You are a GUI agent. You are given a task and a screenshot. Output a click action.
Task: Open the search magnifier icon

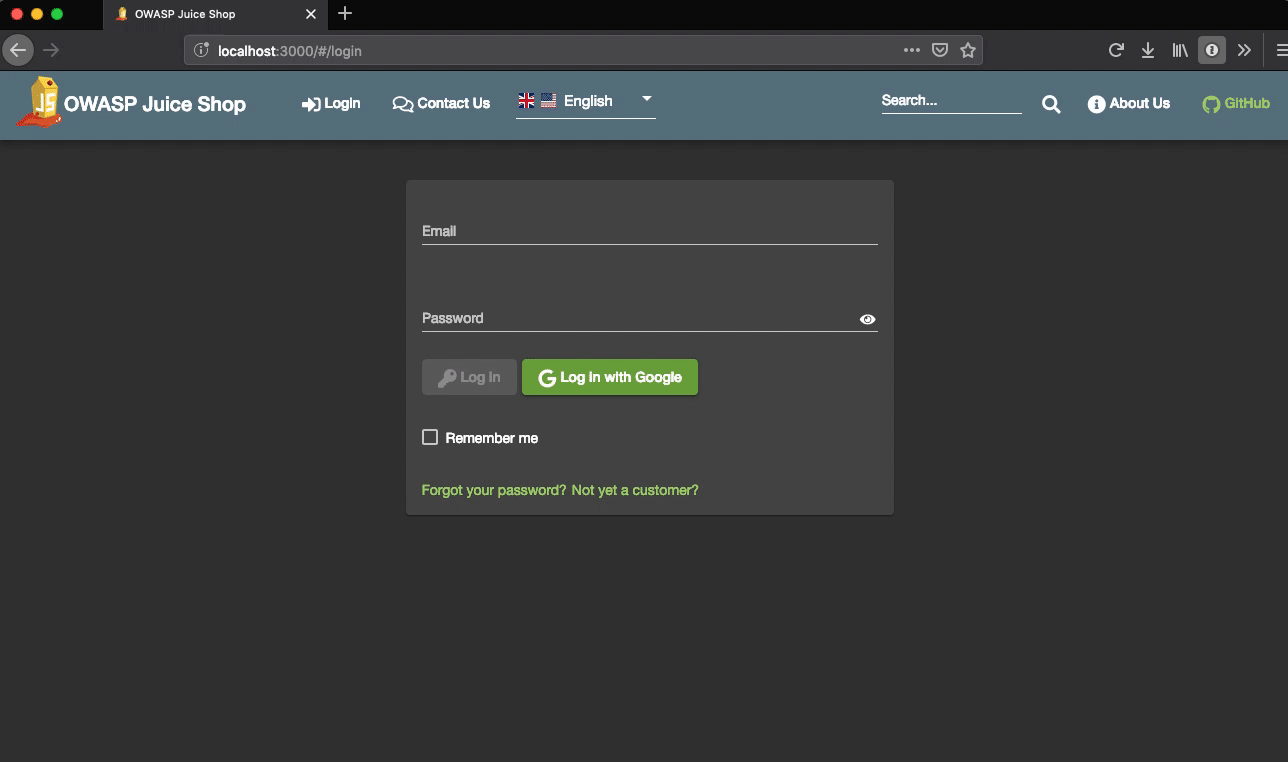[1050, 103]
